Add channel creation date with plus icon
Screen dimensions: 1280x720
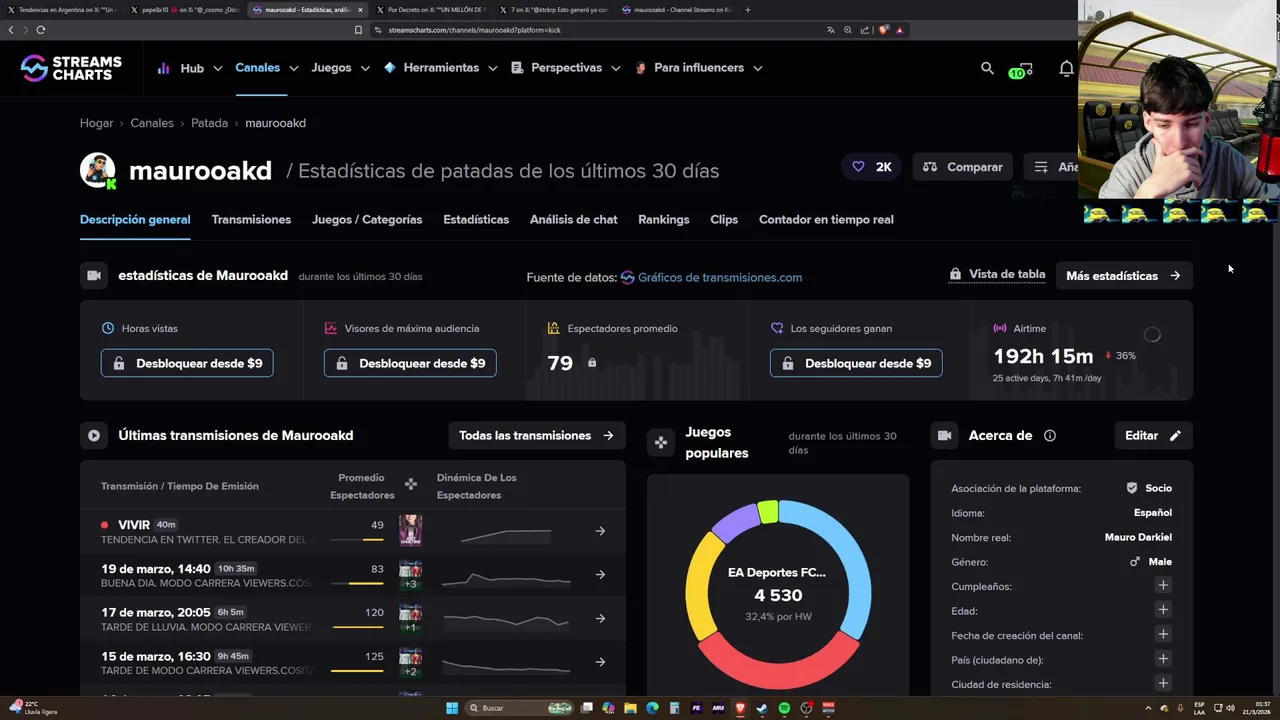click(x=1162, y=634)
